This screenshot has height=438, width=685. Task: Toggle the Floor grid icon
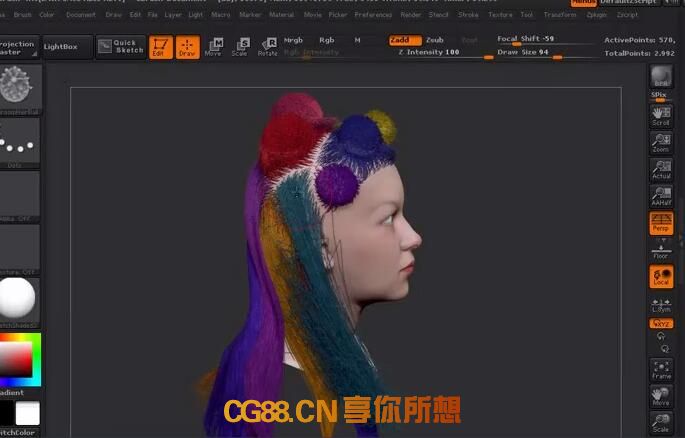(x=661, y=251)
